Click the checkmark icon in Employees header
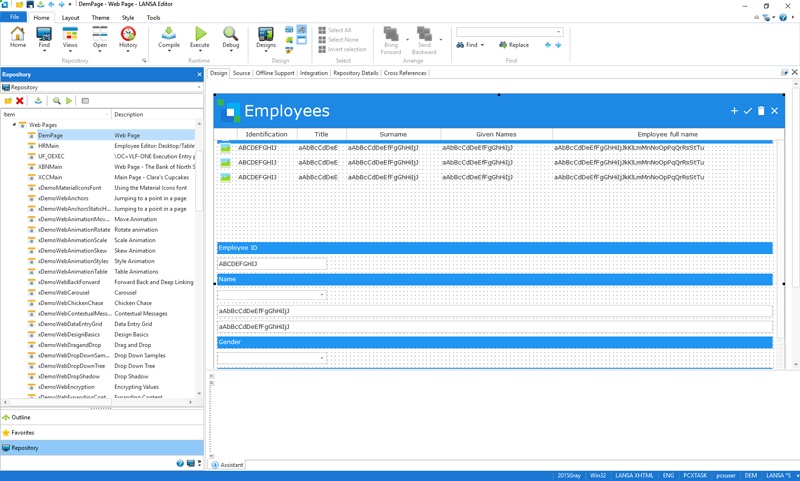The height and width of the screenshot is (481, 800). (x=747, y=111)
